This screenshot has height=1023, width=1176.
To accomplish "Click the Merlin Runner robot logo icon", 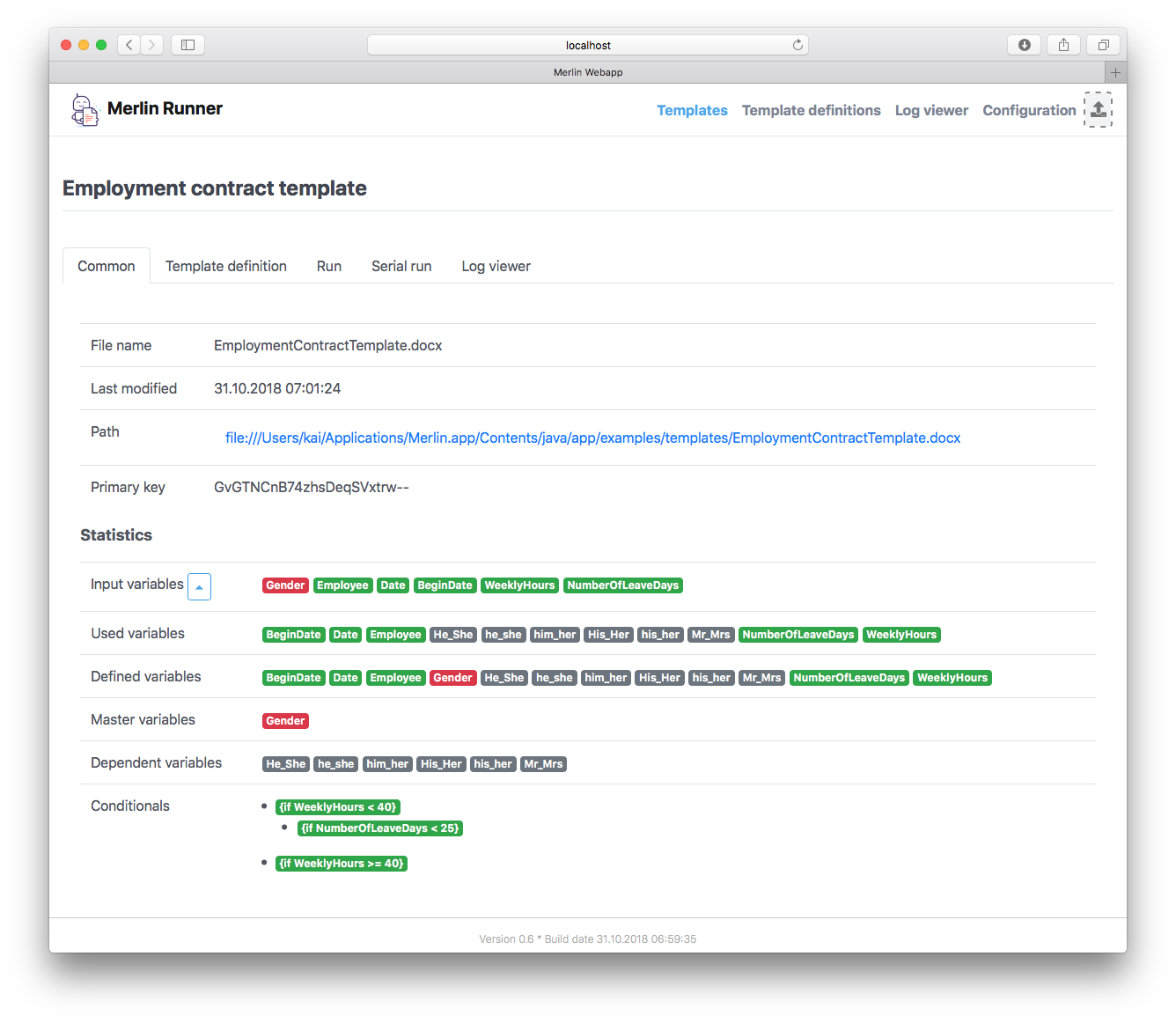I will click(84, 109).
